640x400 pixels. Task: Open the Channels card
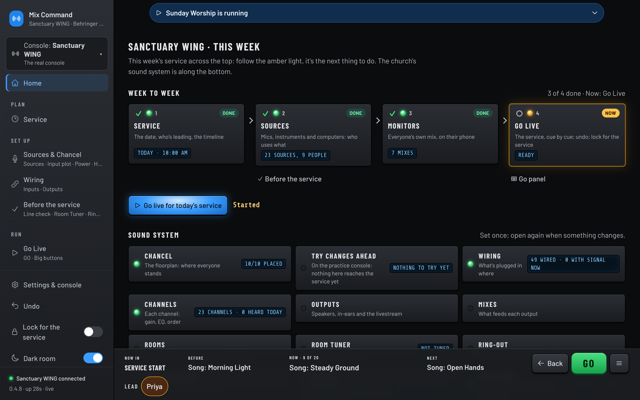pyautogui.click(x=210, y=312)
